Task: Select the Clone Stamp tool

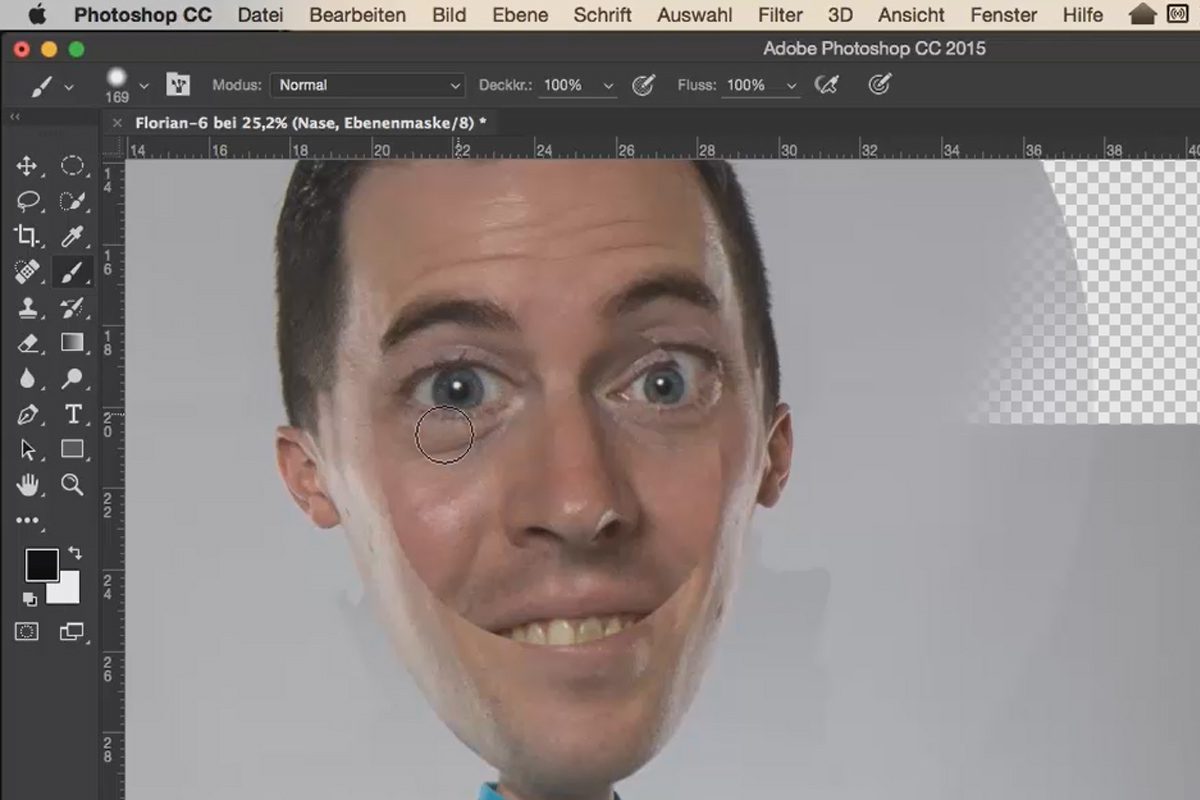Action: tap(28, 307)
